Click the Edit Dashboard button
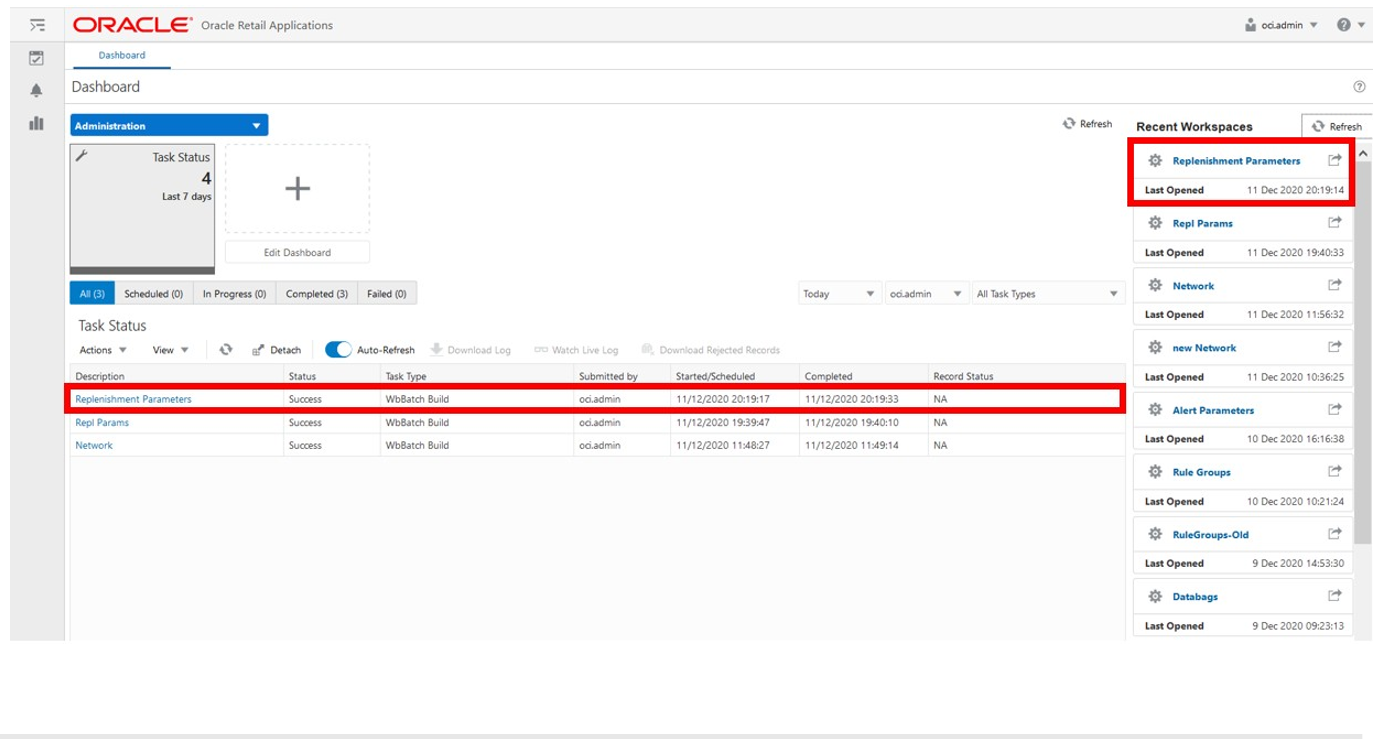This screenshot has height=748, width=1386. click(297, 252)
